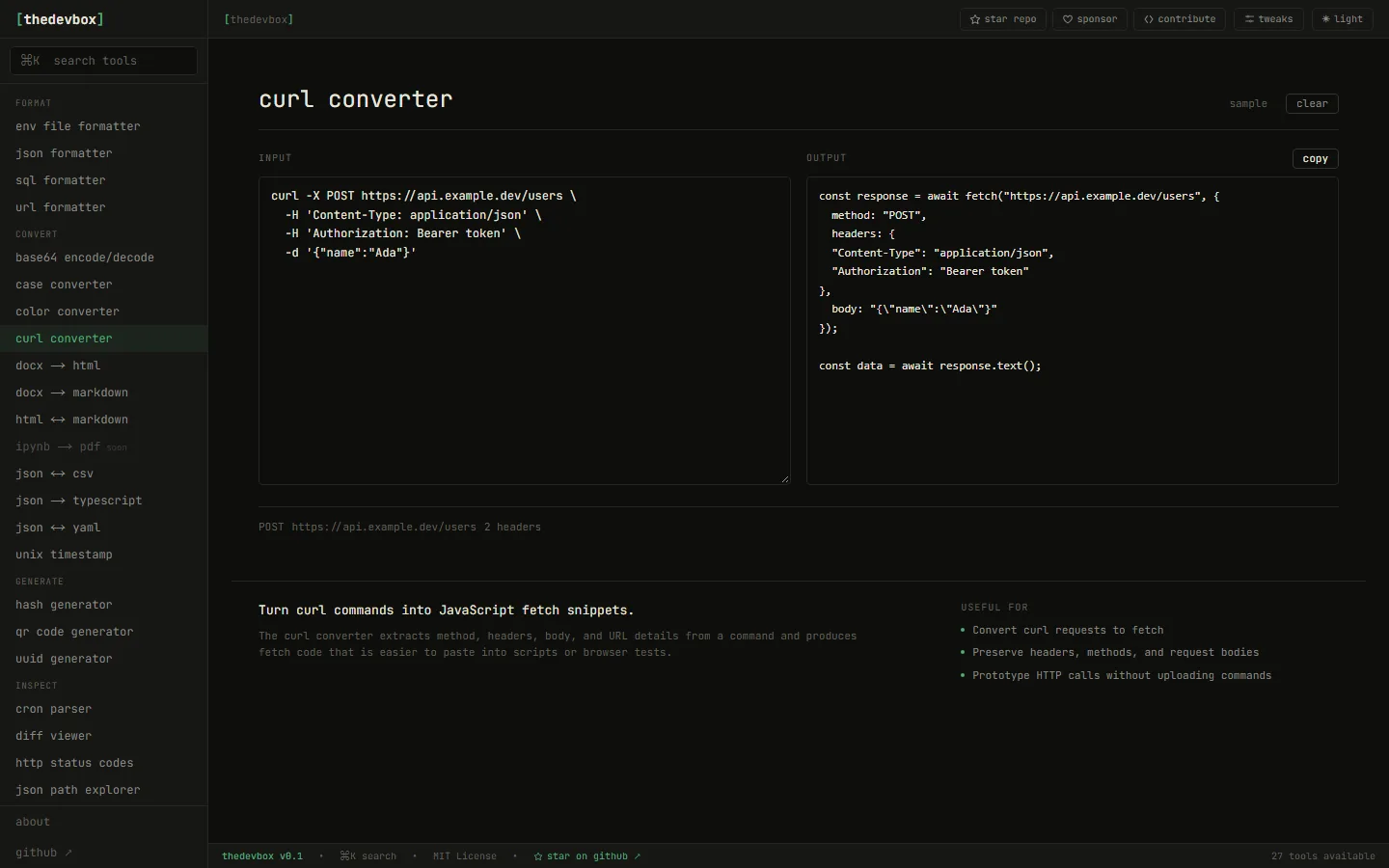
Task: Open unix timestamp tool
Action: coord(103,555)
